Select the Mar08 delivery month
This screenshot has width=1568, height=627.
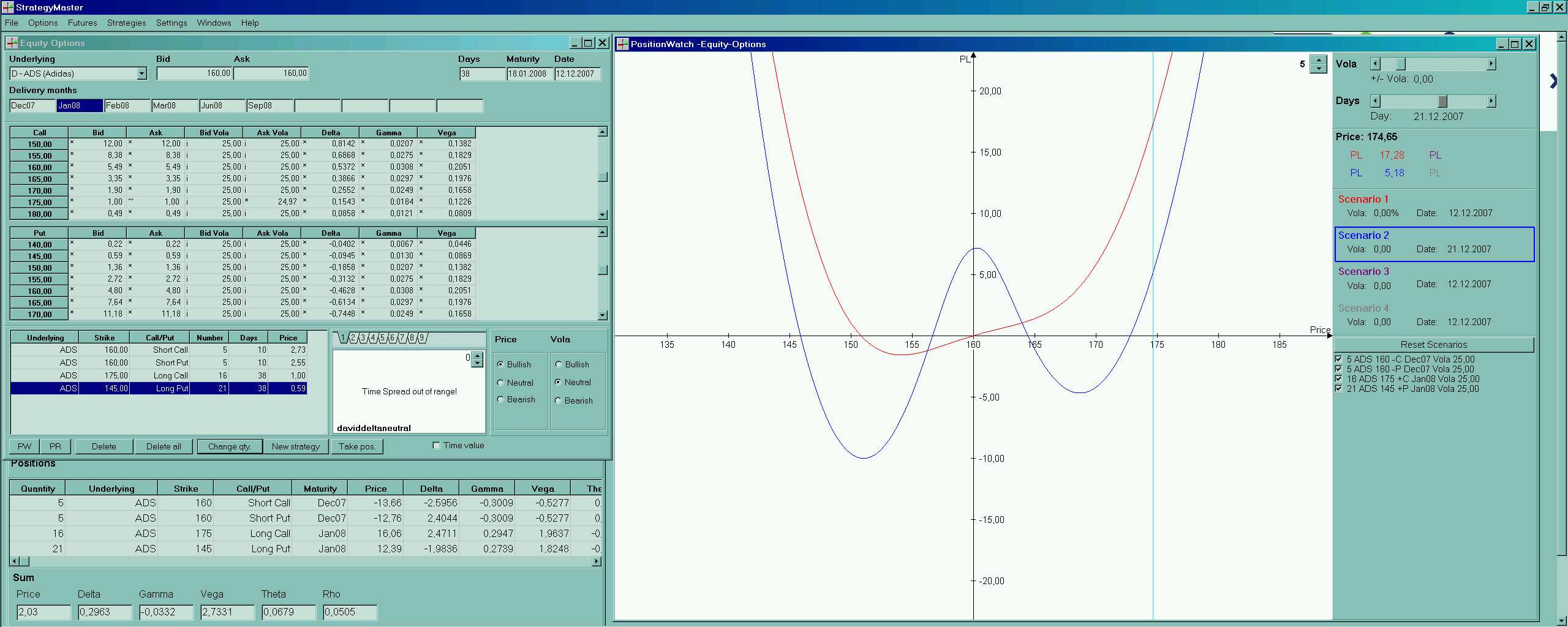pos(175,106)
